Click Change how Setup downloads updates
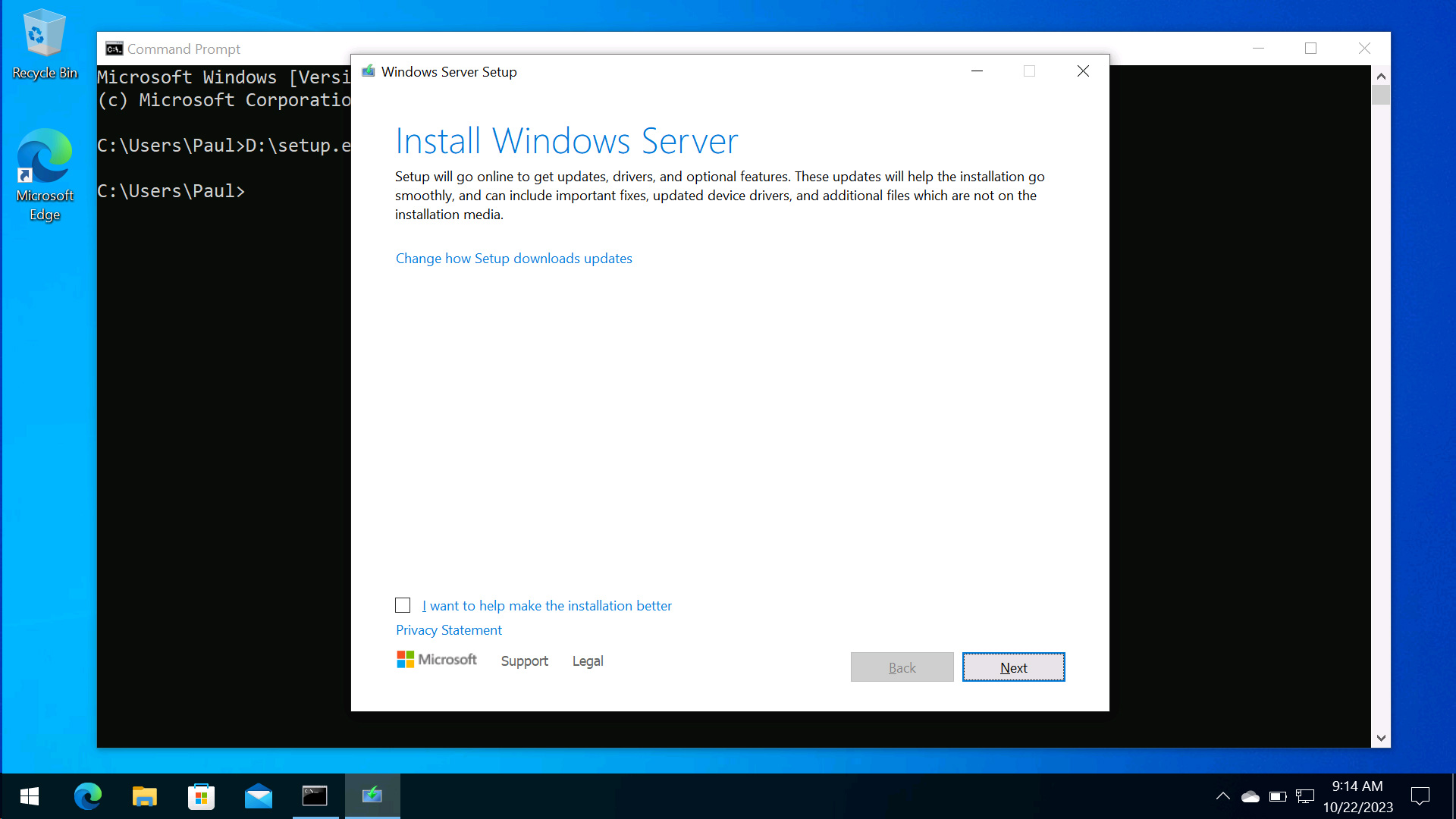Screen dimensions: 1456x819 pos(513,259)
